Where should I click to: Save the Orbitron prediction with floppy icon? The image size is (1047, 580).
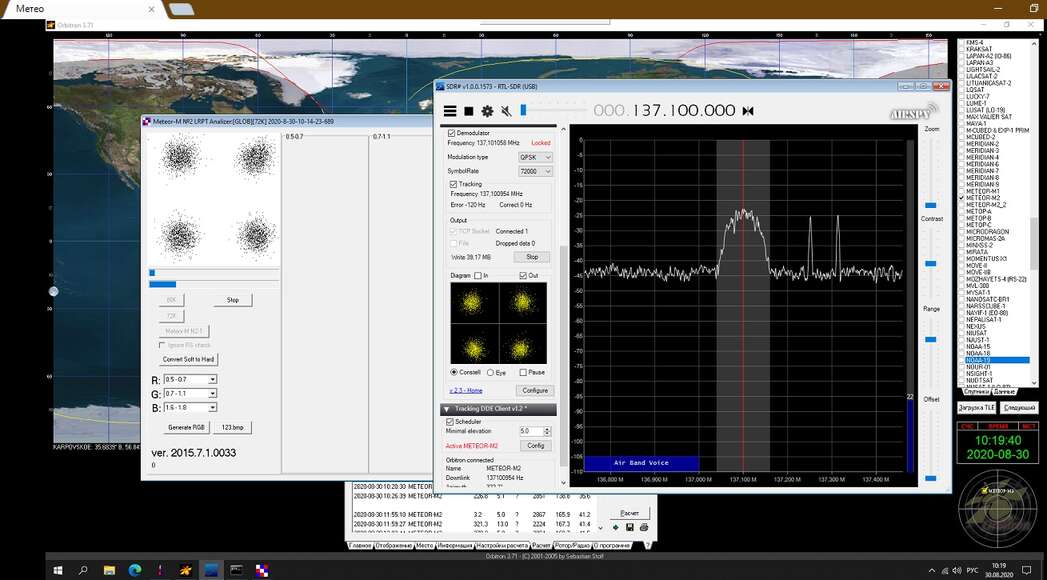click(x=630, y=527)
